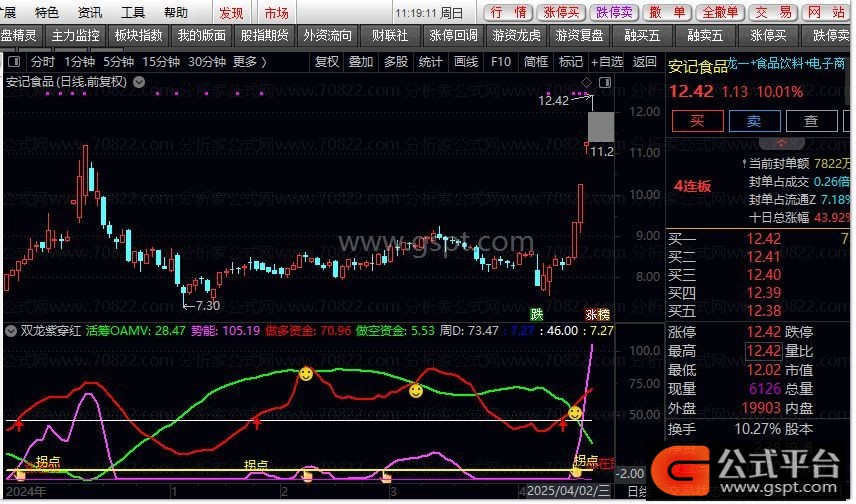Click the exclamation icon beside 当前封单额
The height and width of the screenshot is (504, 856).
click(744, 163)
